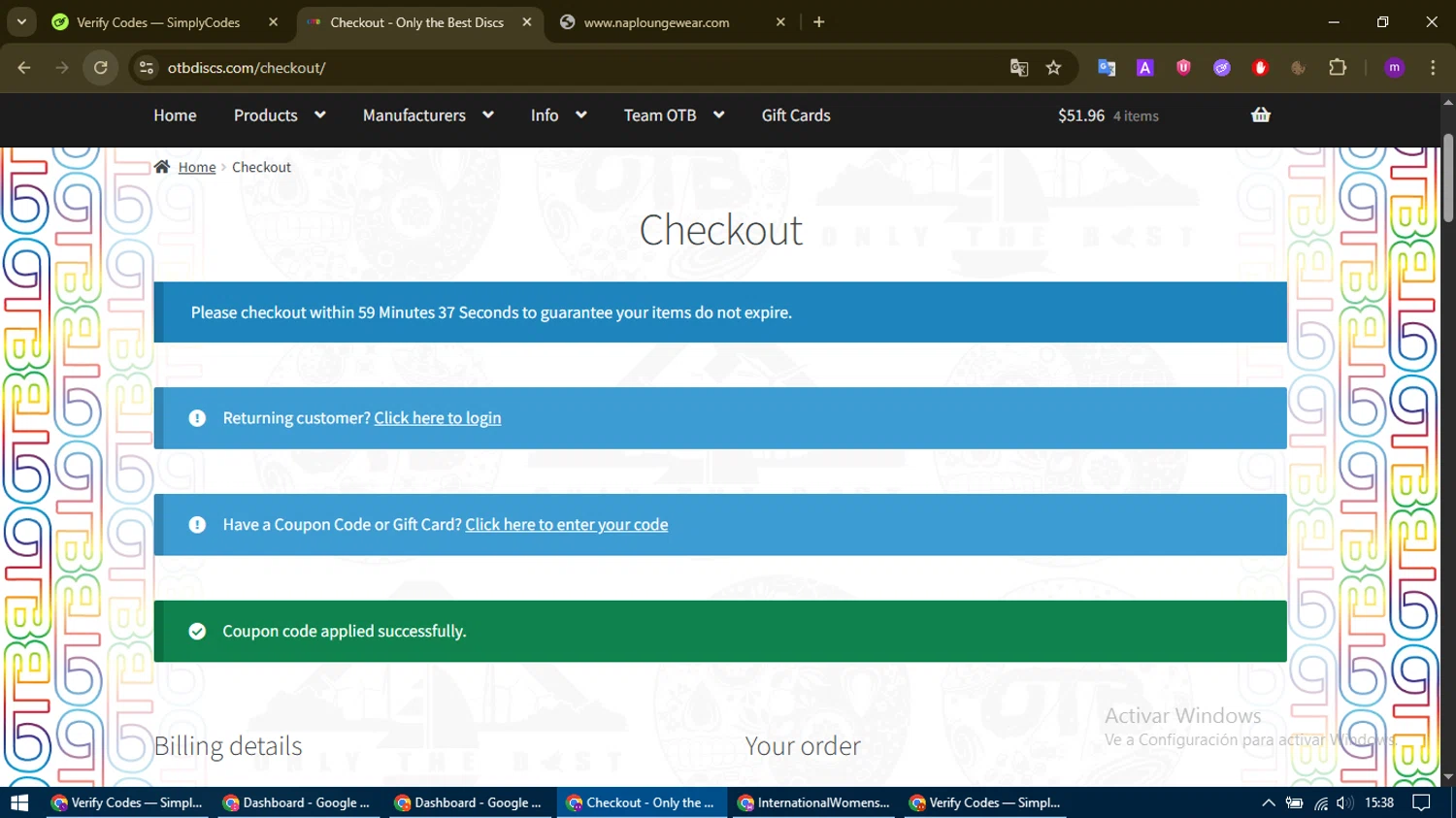Image resolution: width=1456 pixels, height=818 pixels.
Task: Click the 'Coupon code applied successfully.' message
Action: click(x=345, y=632)
